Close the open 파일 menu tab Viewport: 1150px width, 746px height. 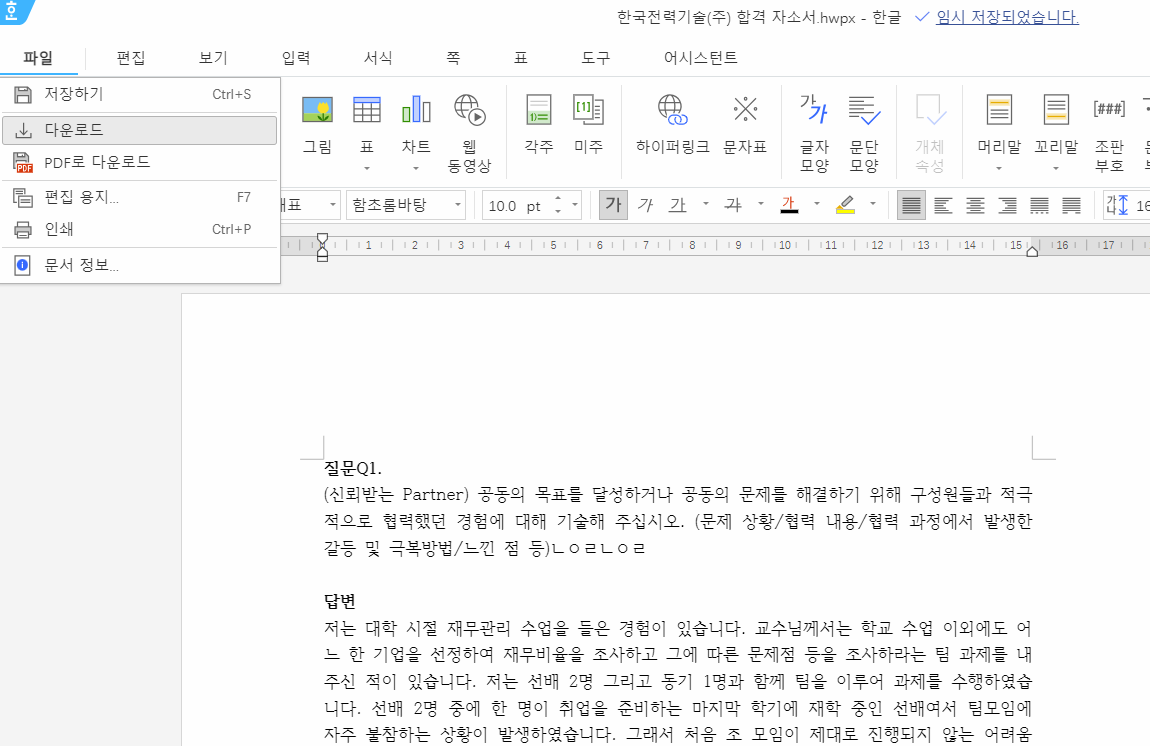(x=38, y=58)
